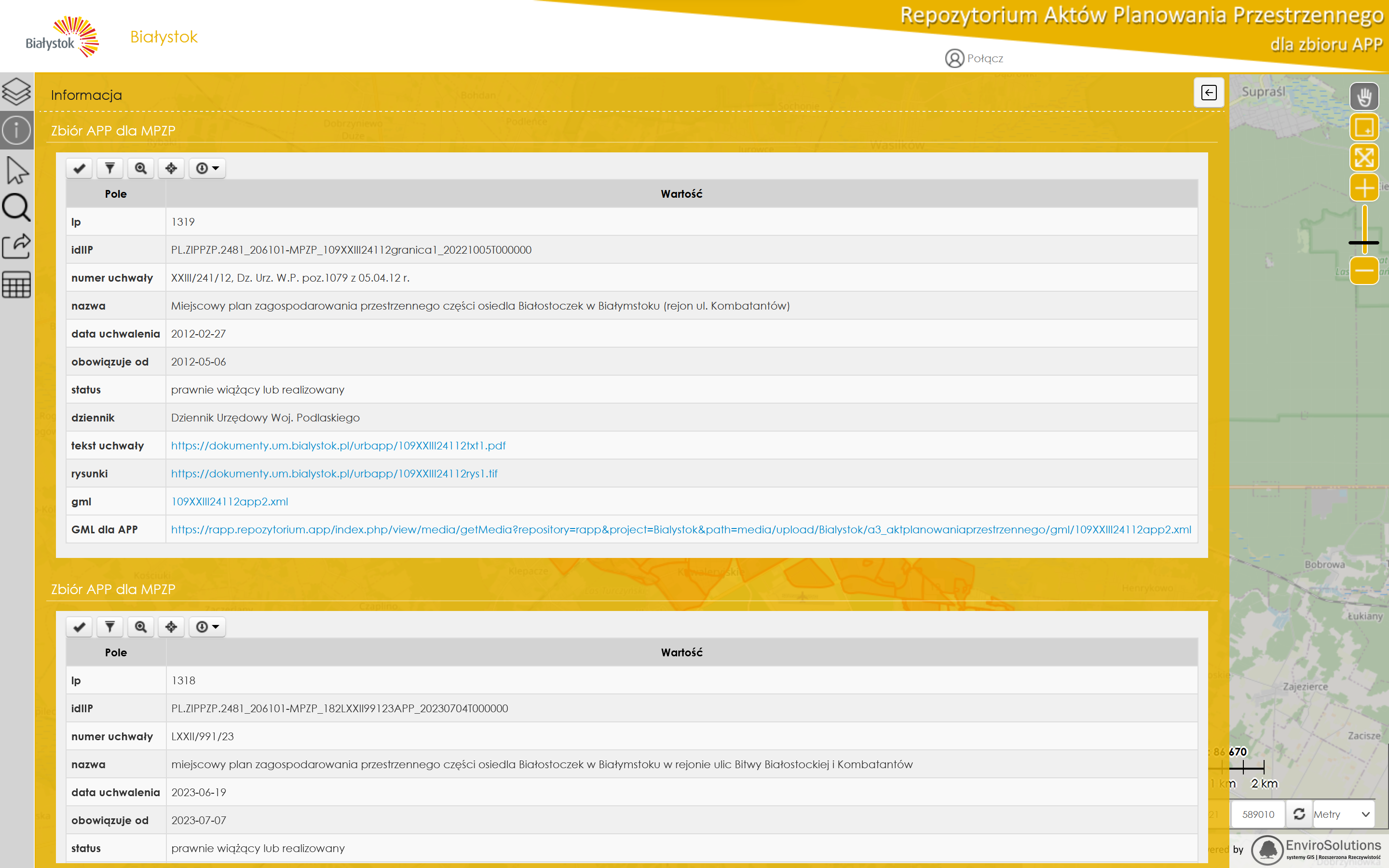The width and height of the screenshot is (1389, 868).
Task: Activate the pan hand map tool
Action: click(x=1364, y=96)
